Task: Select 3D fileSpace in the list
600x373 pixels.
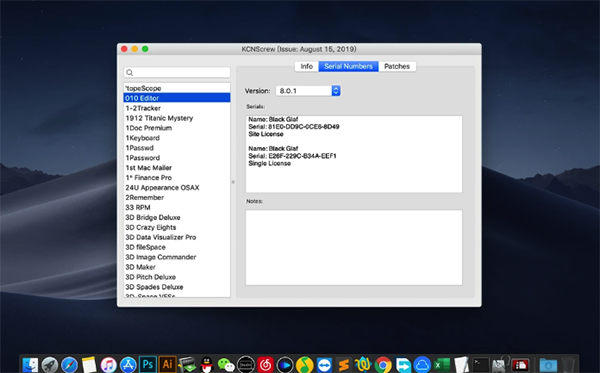Action: tap(177, 247)
